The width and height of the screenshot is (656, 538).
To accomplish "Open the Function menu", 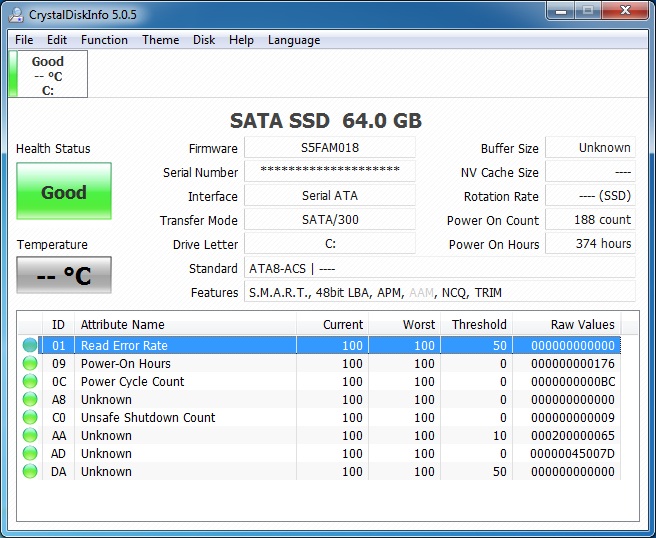I will (104, 40).
